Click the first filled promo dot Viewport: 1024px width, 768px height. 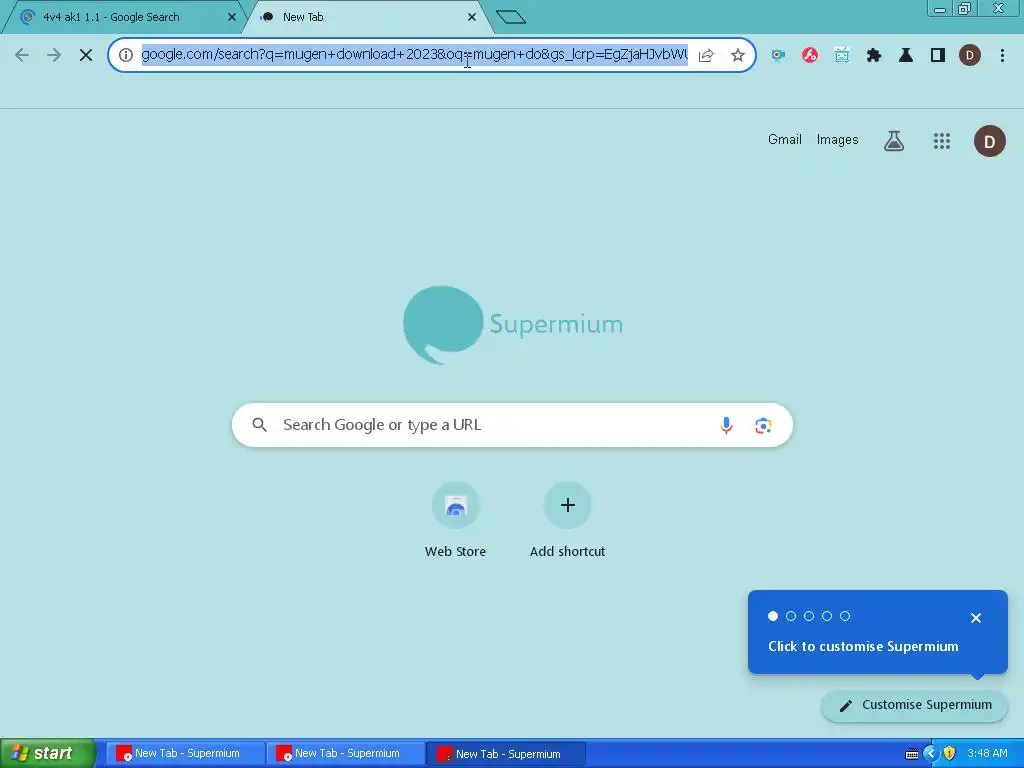click(773, 616)
